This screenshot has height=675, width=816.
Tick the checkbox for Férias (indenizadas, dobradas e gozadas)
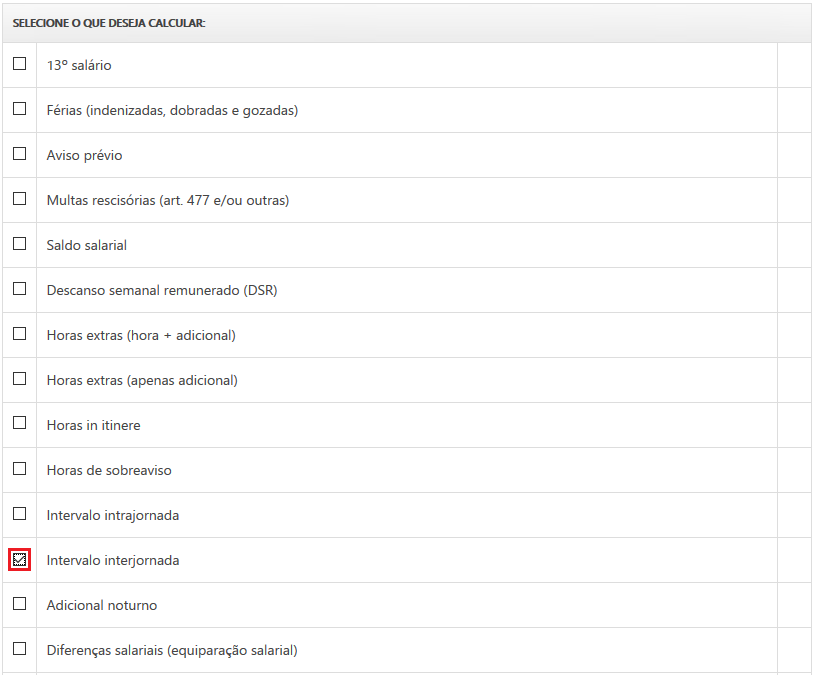[x=19, y=109]
